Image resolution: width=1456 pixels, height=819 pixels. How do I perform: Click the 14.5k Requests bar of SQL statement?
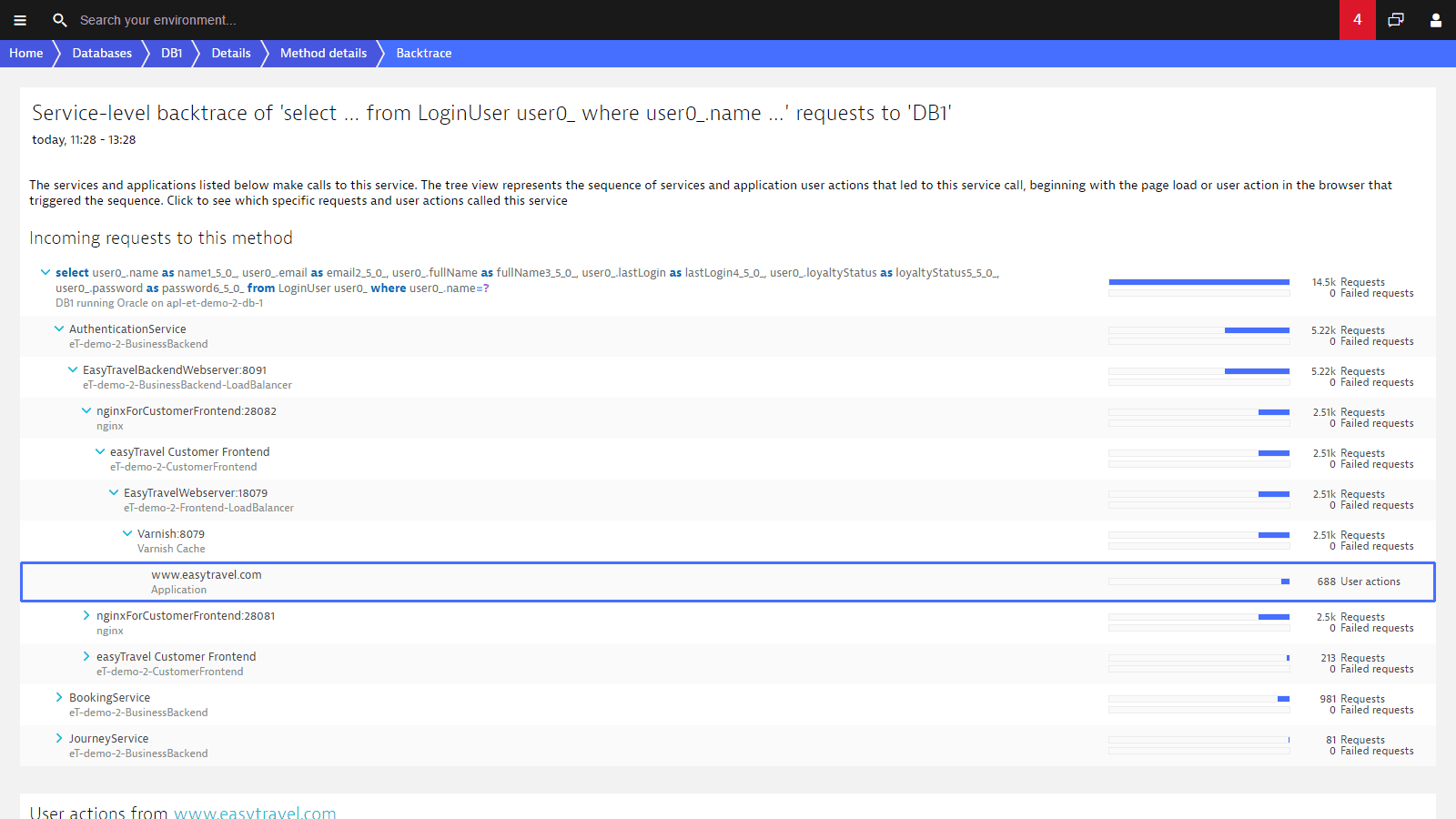click(1199, 282)
